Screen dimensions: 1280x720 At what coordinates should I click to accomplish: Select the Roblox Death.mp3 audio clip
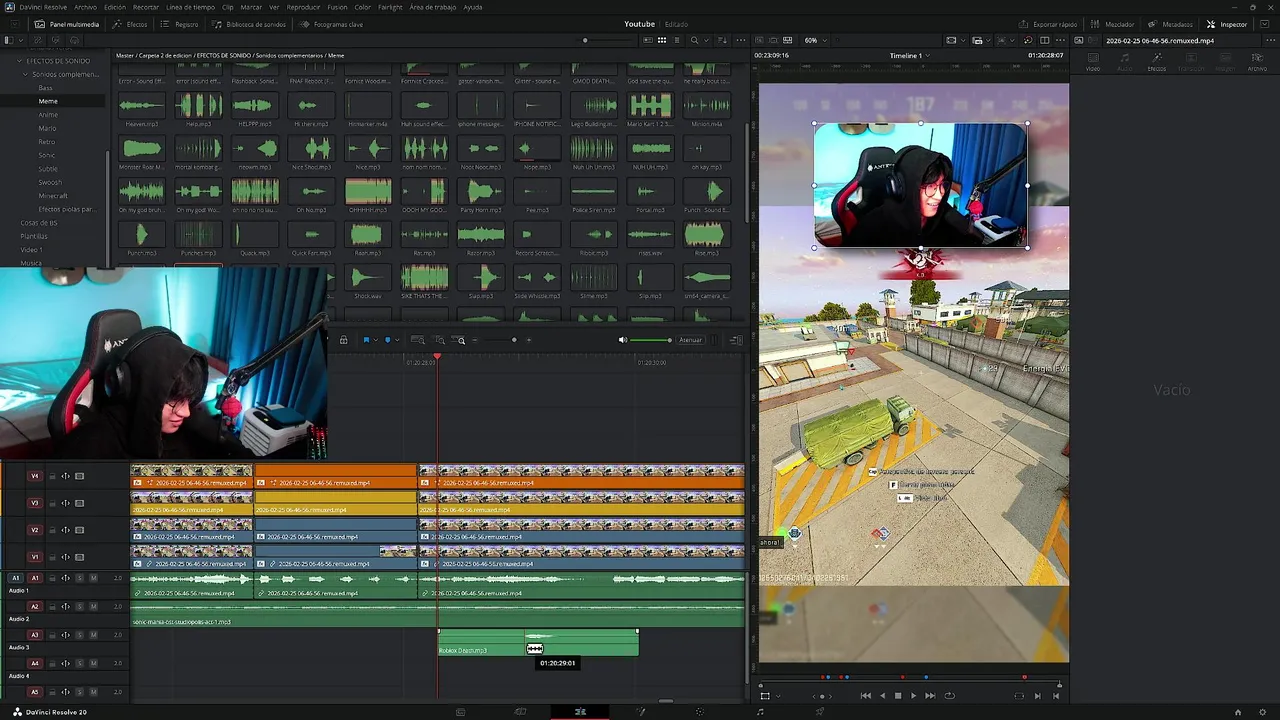click(x=538, y=643)
